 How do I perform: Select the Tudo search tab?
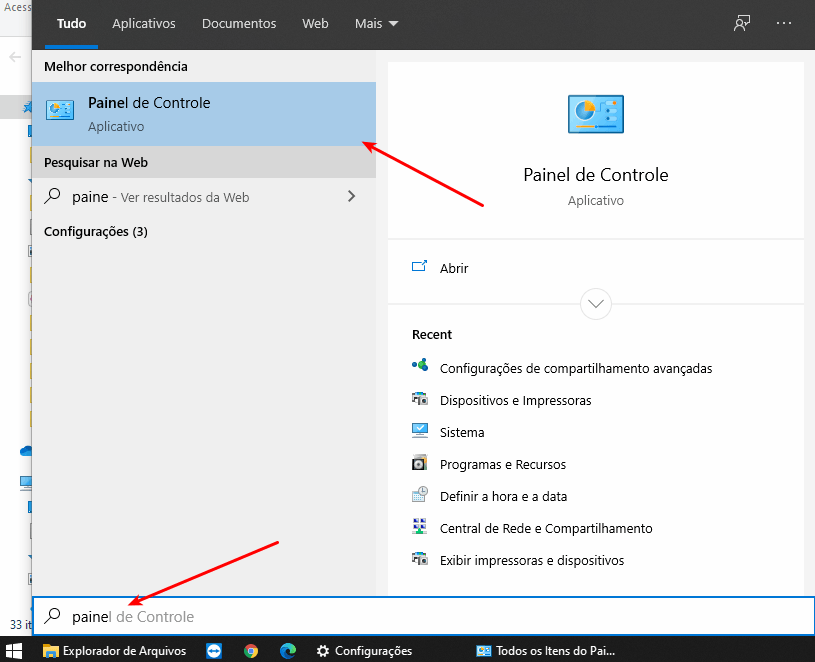click(71, 24)
